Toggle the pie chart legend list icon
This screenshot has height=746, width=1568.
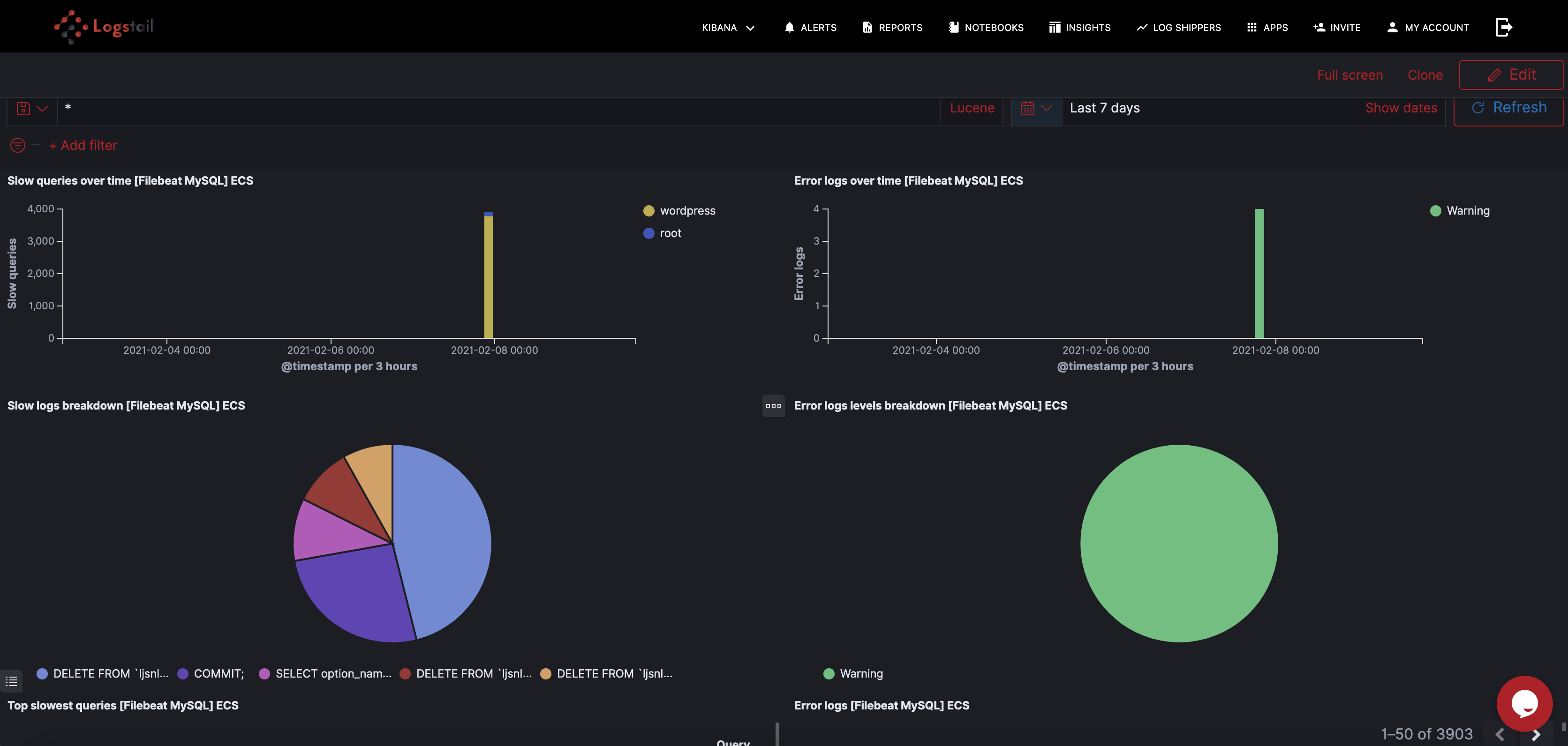tap(12, 681)
